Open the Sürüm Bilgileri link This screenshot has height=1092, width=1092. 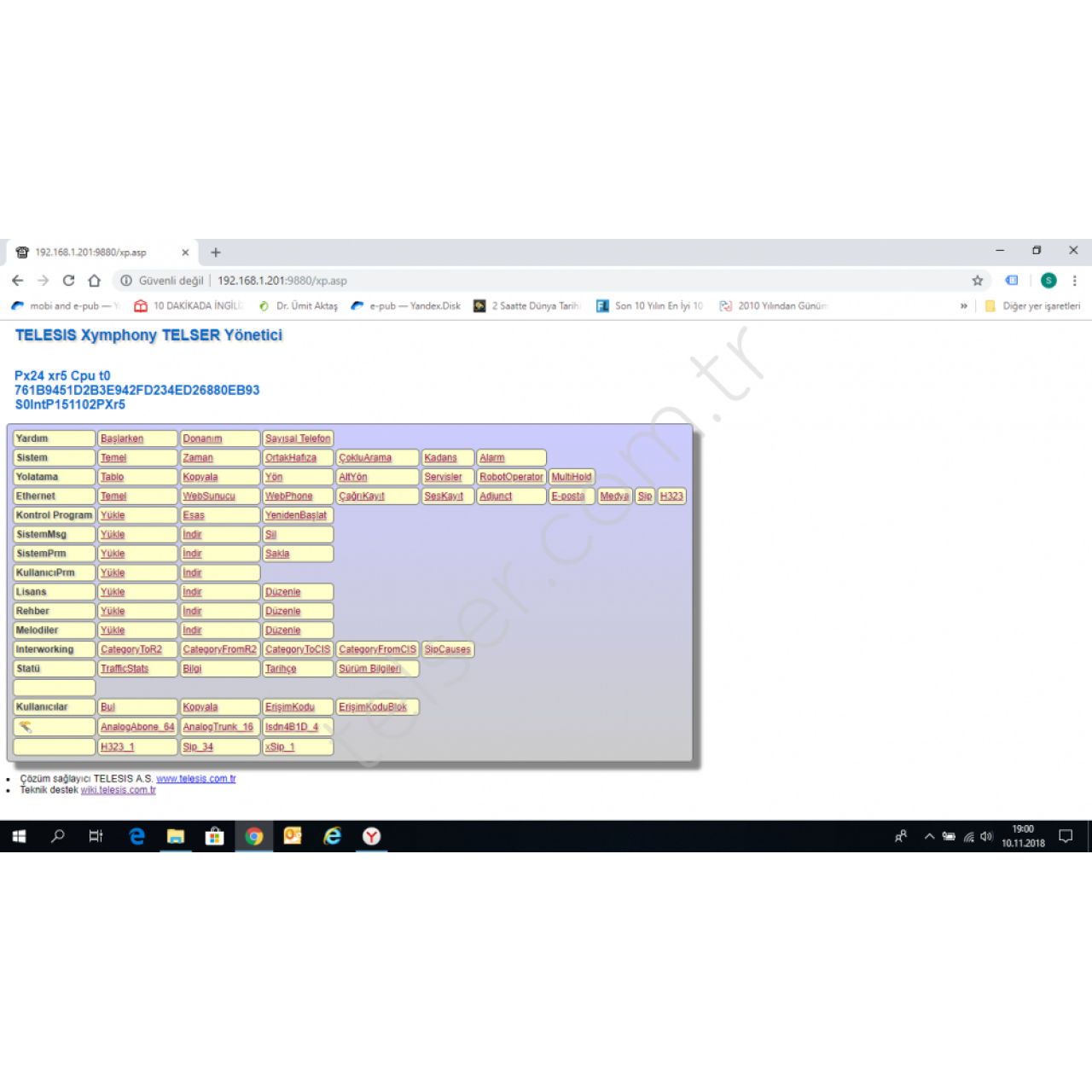tap(369, 669)
